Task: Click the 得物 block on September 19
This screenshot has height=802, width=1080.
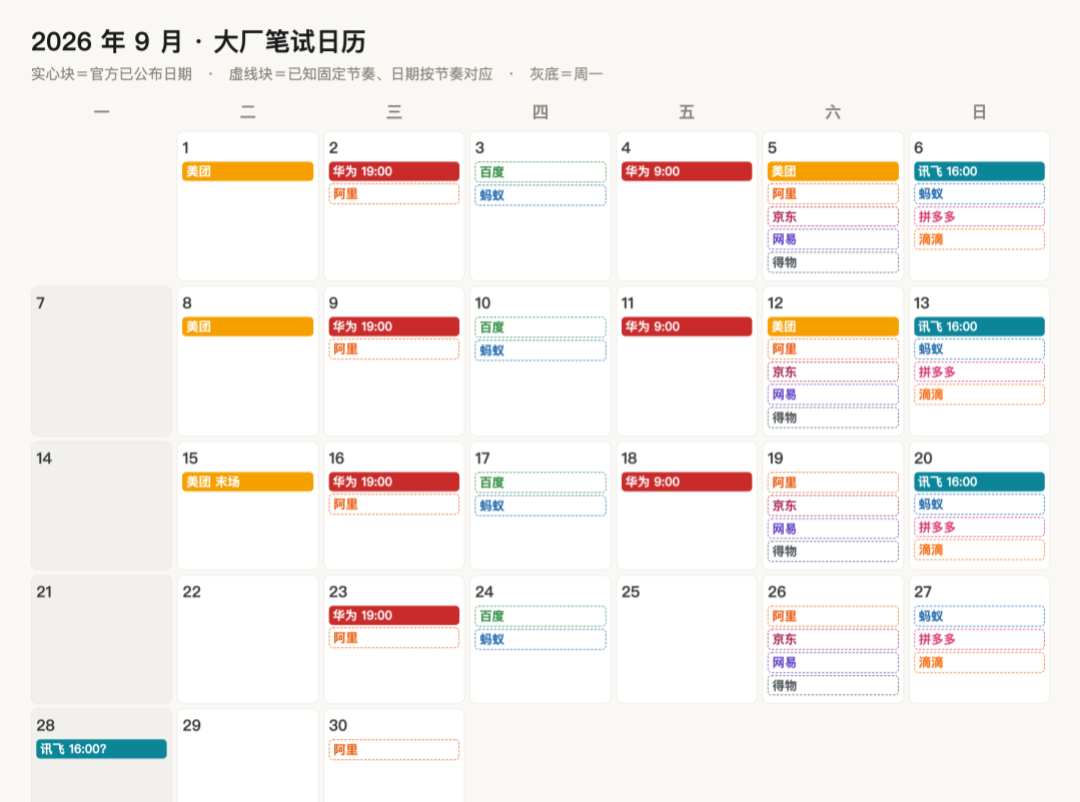Action: click(833, 551)
